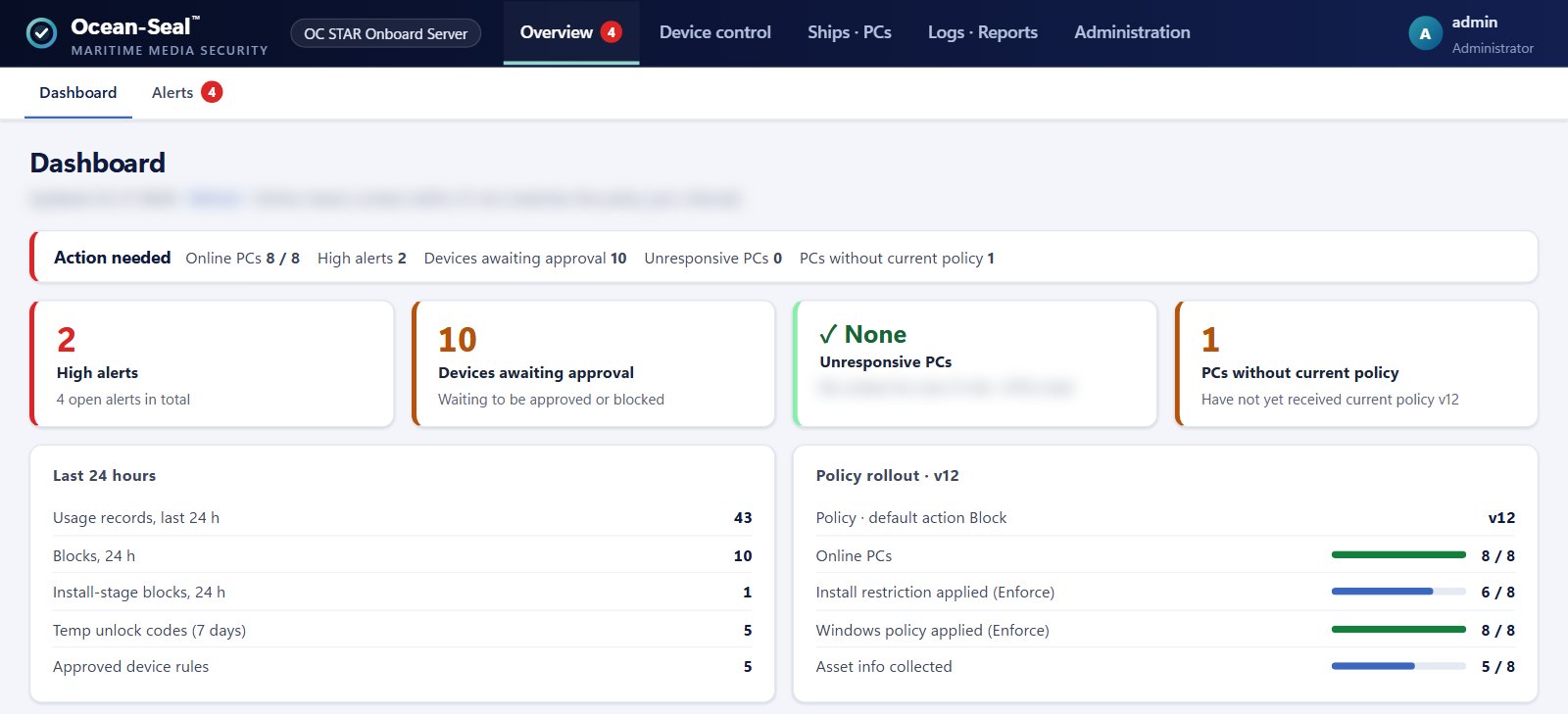Select the OC STAR Onboard Server pill
The height and width of the screenshot is (714, 1568).
pos(386,33)
